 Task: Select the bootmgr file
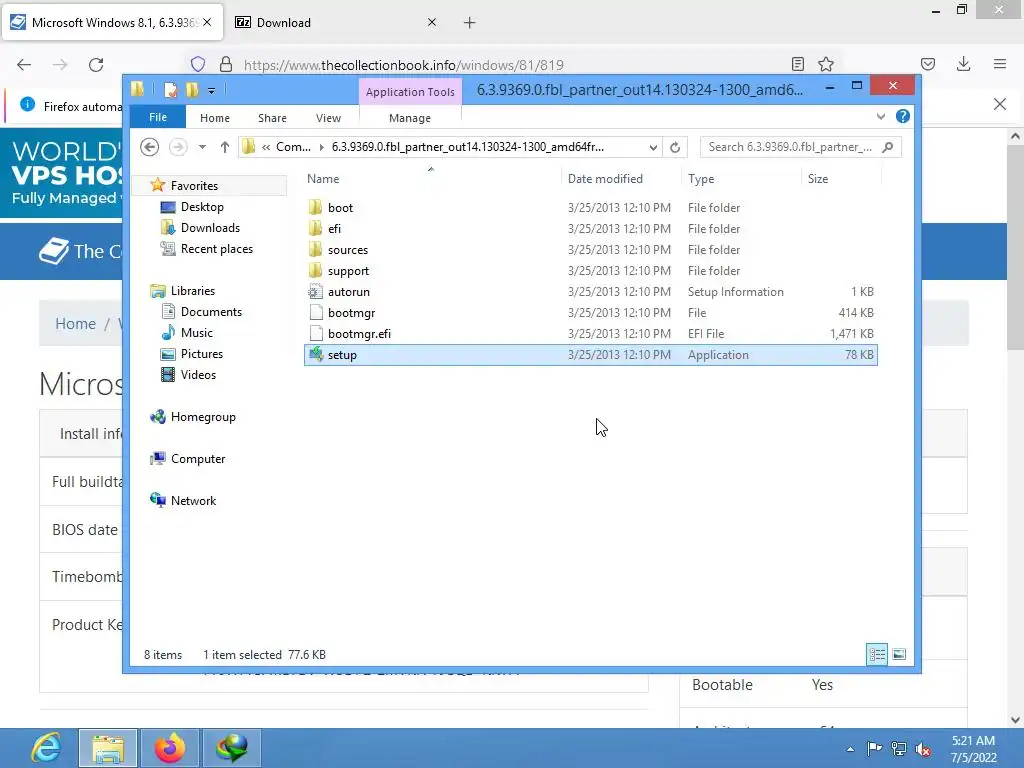[x=351, y=313]
